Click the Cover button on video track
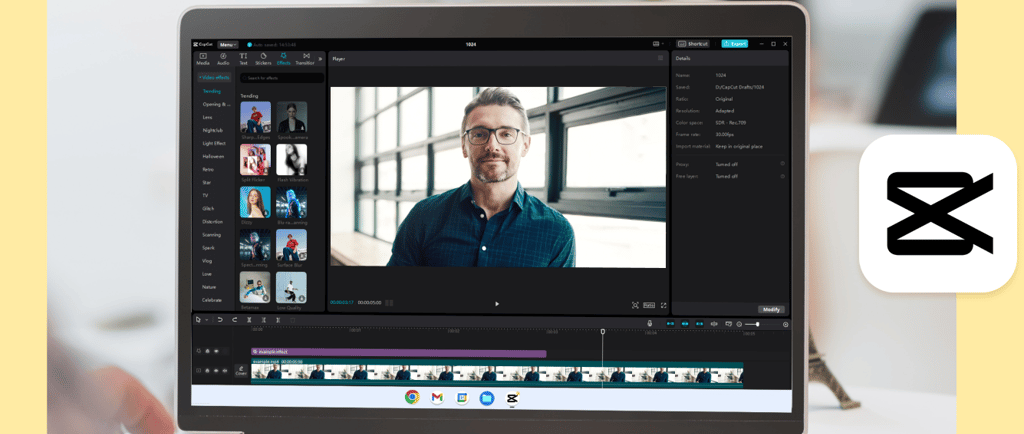1024x434 pixels. (241, 371)
